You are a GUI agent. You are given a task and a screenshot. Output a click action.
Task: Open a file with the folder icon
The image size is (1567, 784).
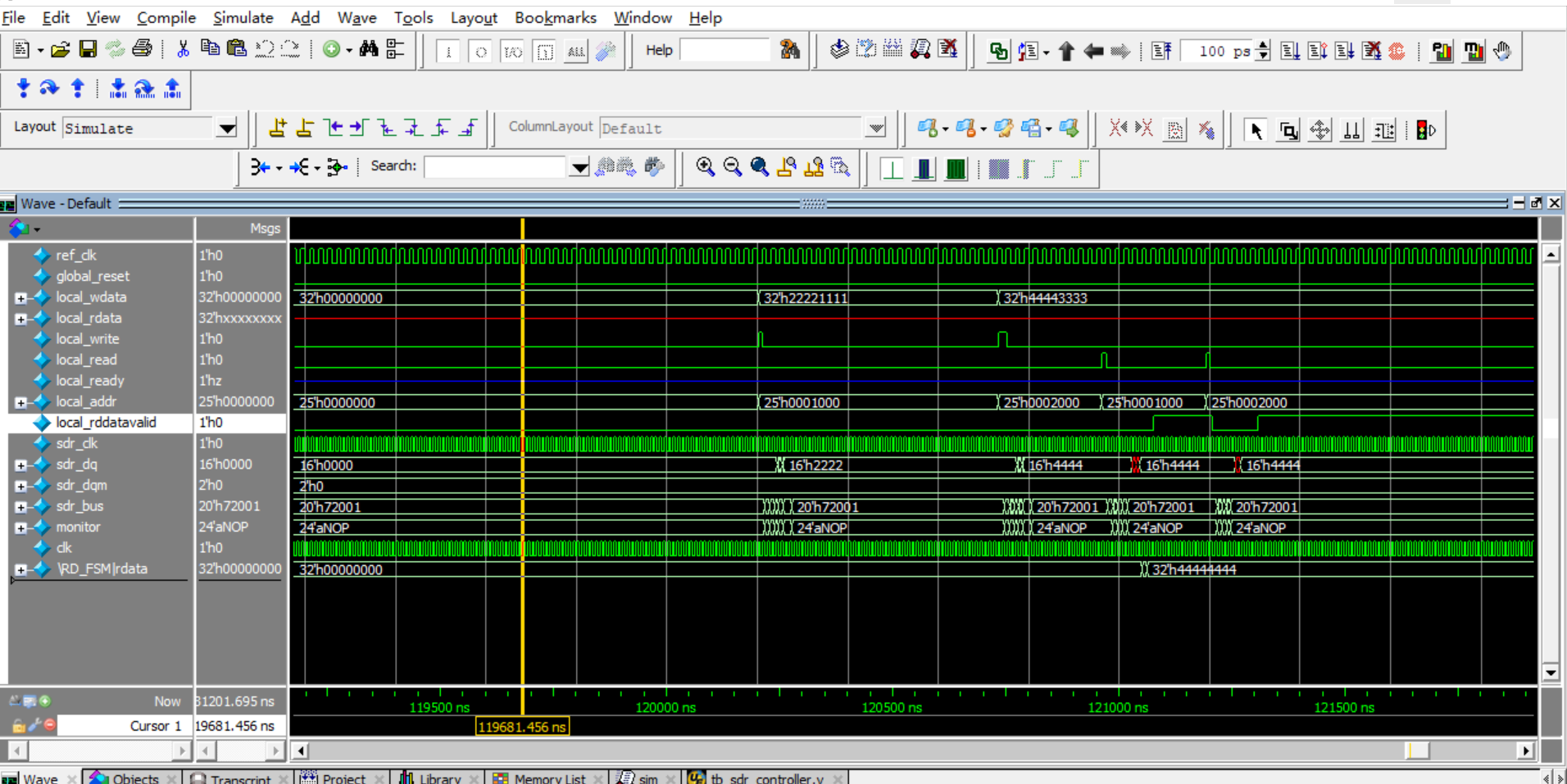[60, 50]
